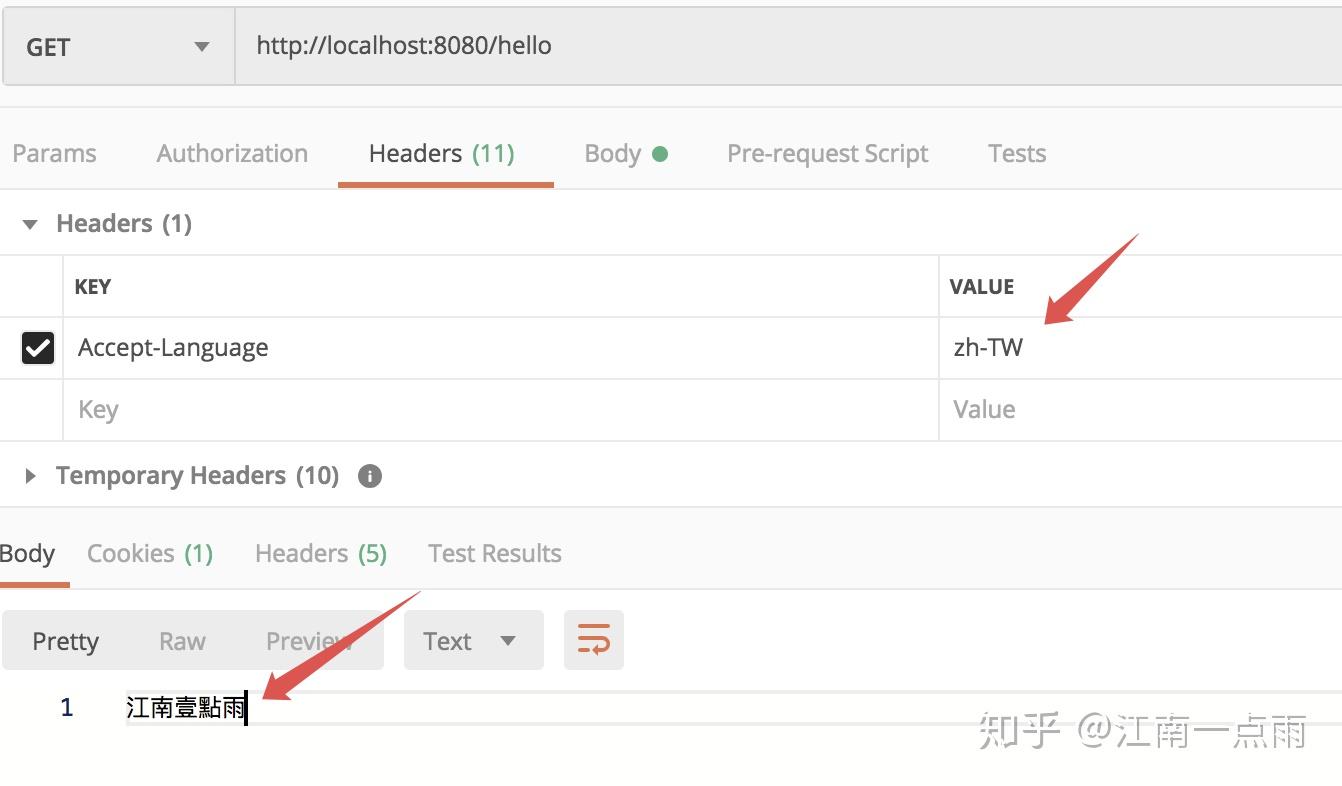Toggle line wrapping in the response viewer
The height and width of the screenshot is (786, 1342).
click(593, 640)
